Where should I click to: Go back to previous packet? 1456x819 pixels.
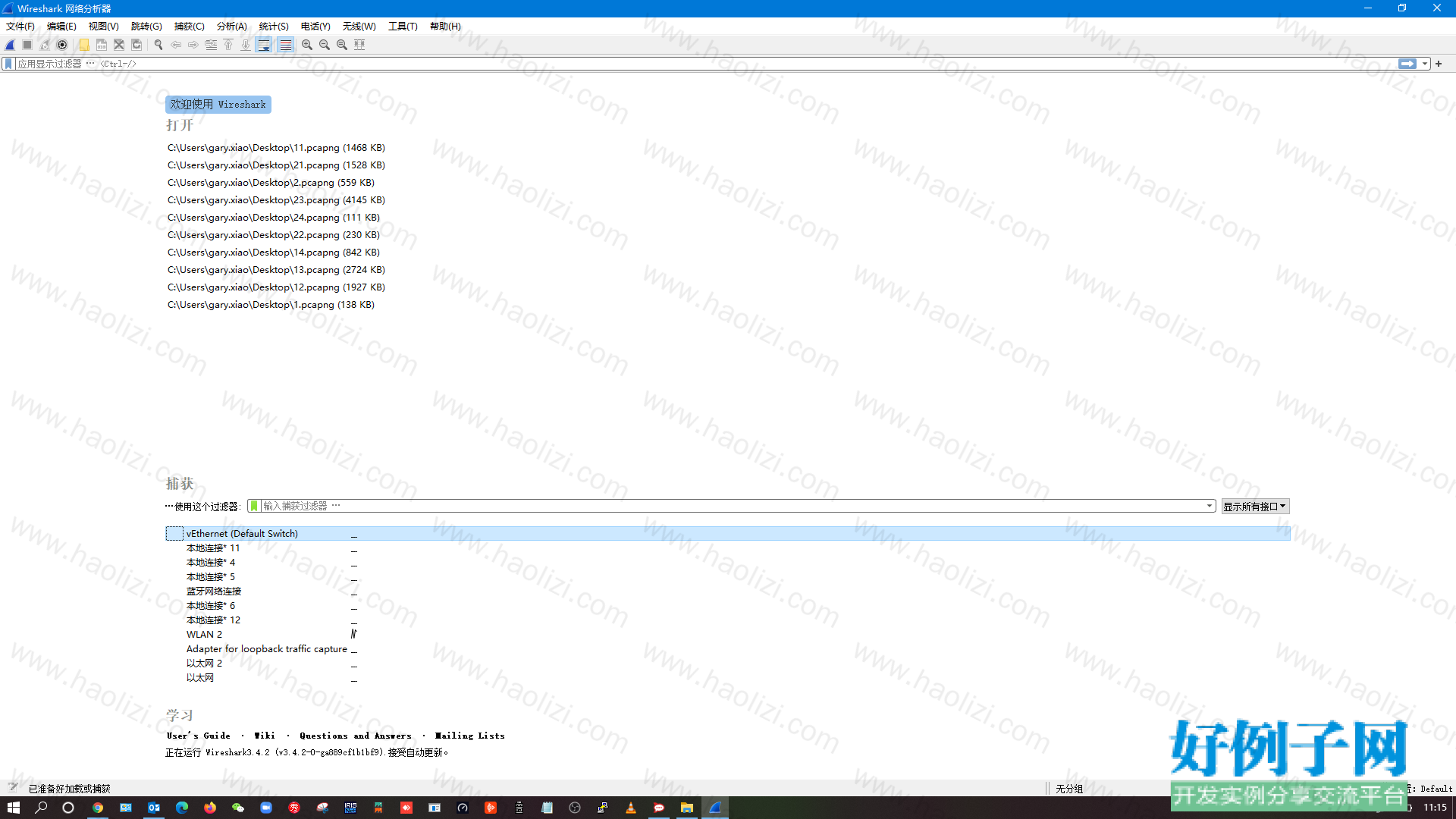[176, 45]
